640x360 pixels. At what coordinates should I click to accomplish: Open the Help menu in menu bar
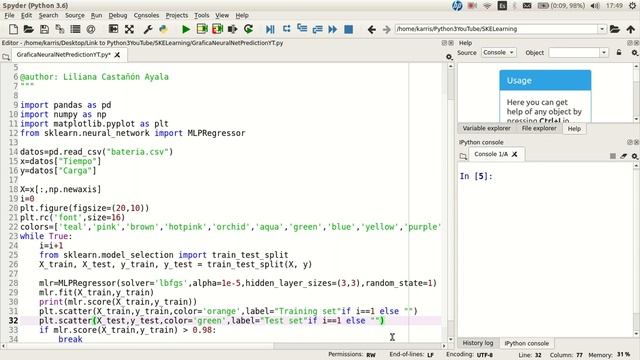pyautogui.click(x=242, y=15)
